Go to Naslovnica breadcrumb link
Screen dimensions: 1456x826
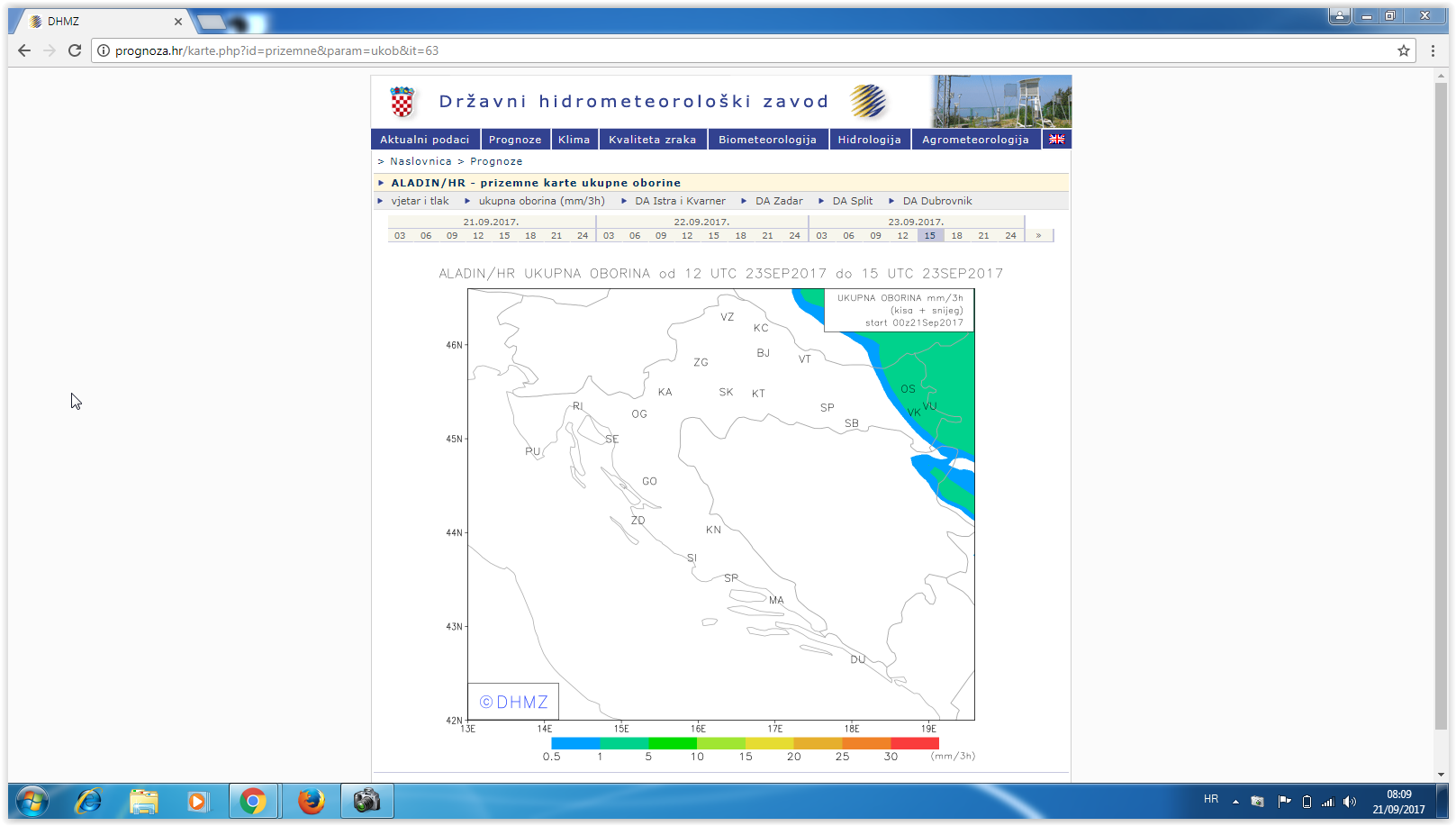421,161
